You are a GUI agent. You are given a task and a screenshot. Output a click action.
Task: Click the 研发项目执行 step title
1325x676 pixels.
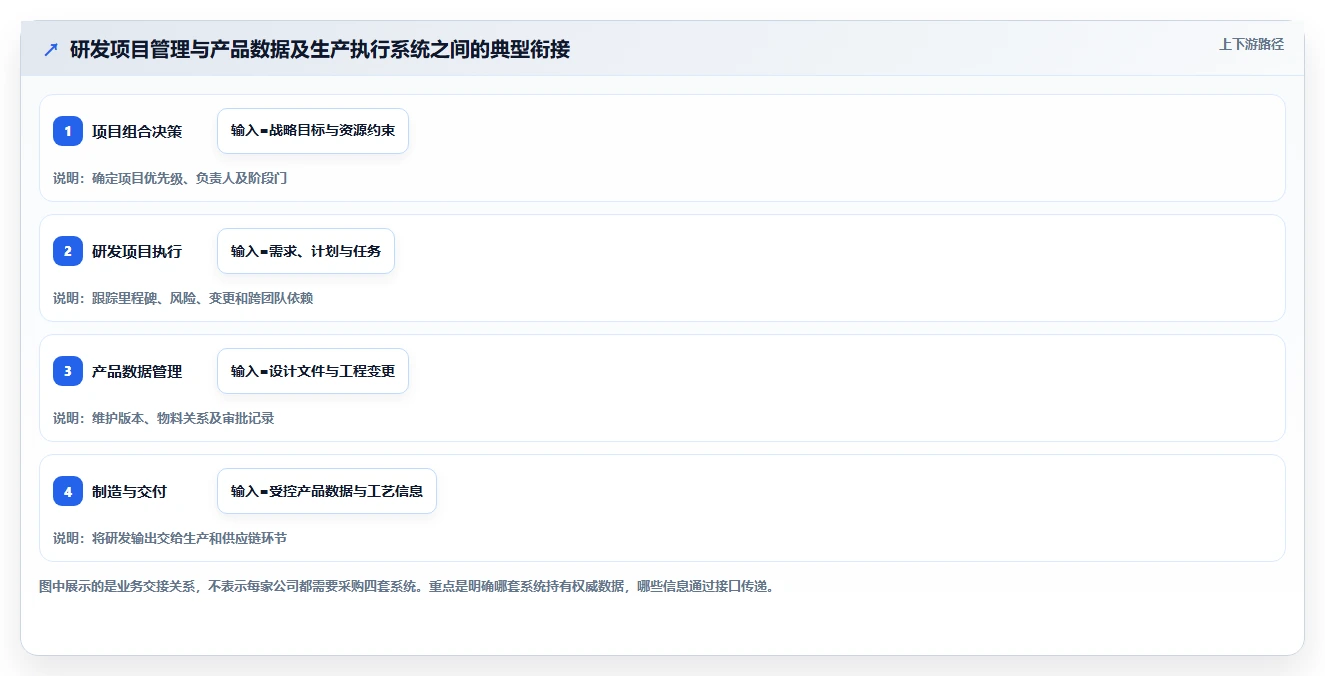(x=137, y=251)
